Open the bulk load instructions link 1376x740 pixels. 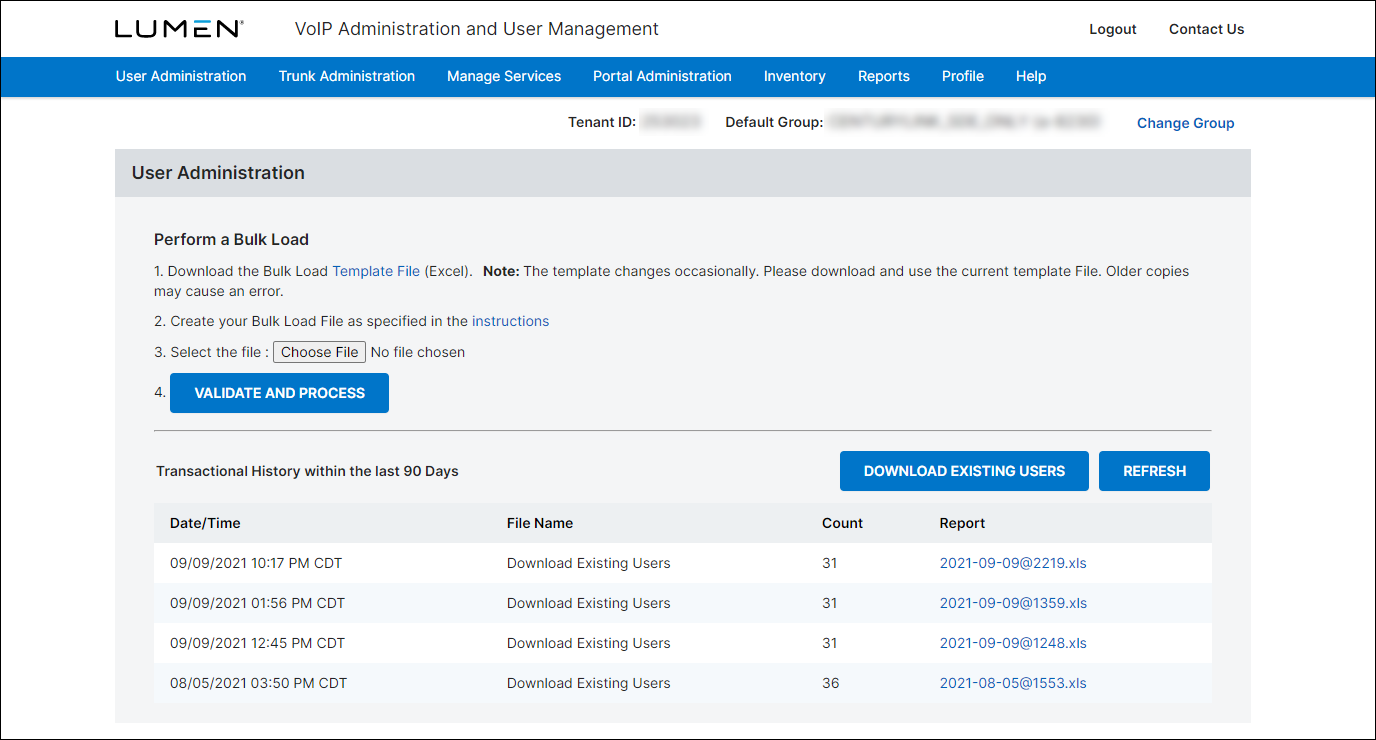tap(510, 321)
